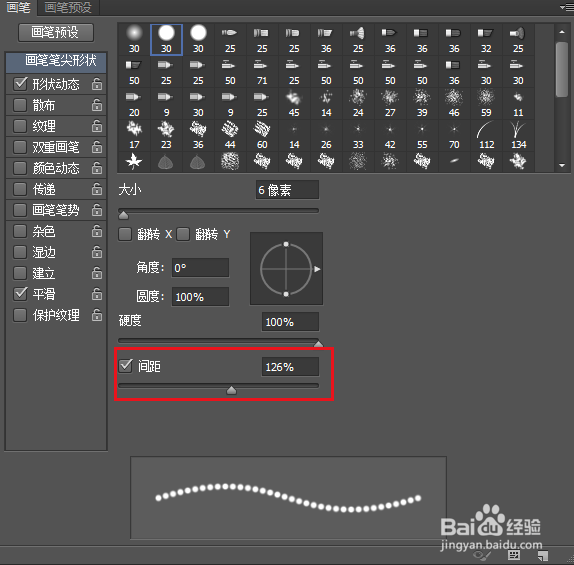Click the 圆度 roundness input field

(200, 297)
